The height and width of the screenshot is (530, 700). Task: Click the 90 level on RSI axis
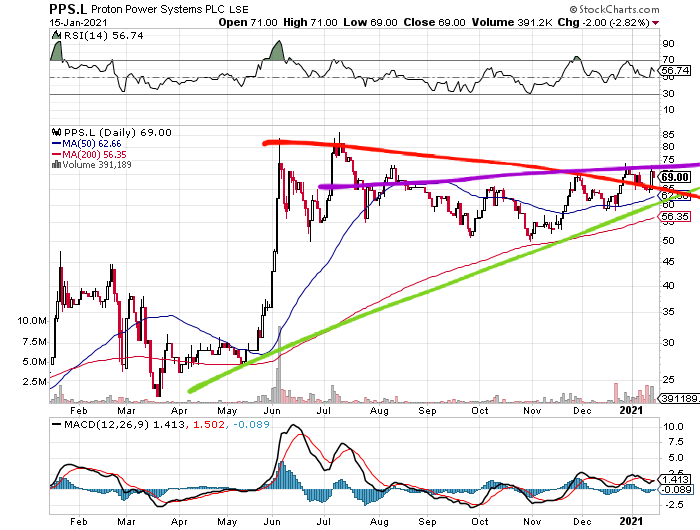pyautogui.click(x=668, y=44)
